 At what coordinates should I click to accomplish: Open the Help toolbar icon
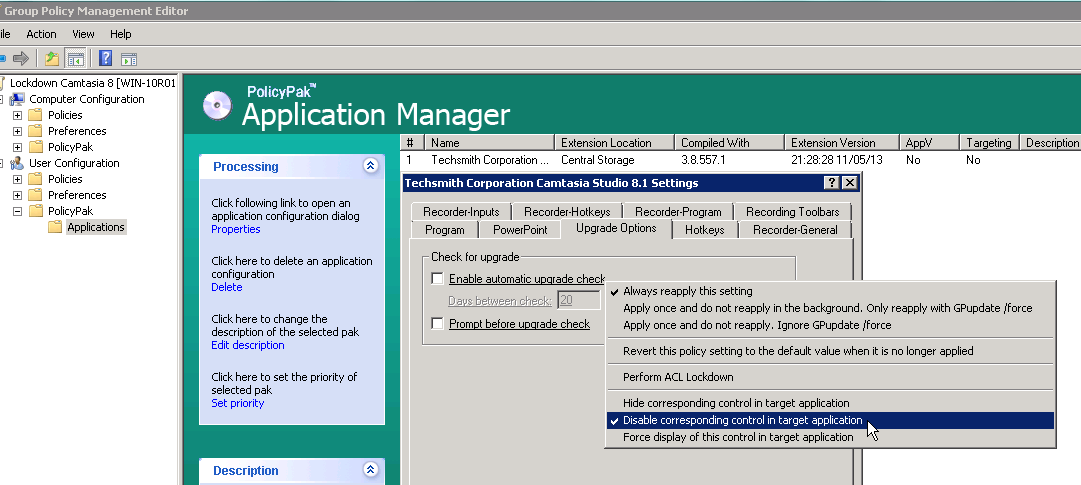coord(105,59)
